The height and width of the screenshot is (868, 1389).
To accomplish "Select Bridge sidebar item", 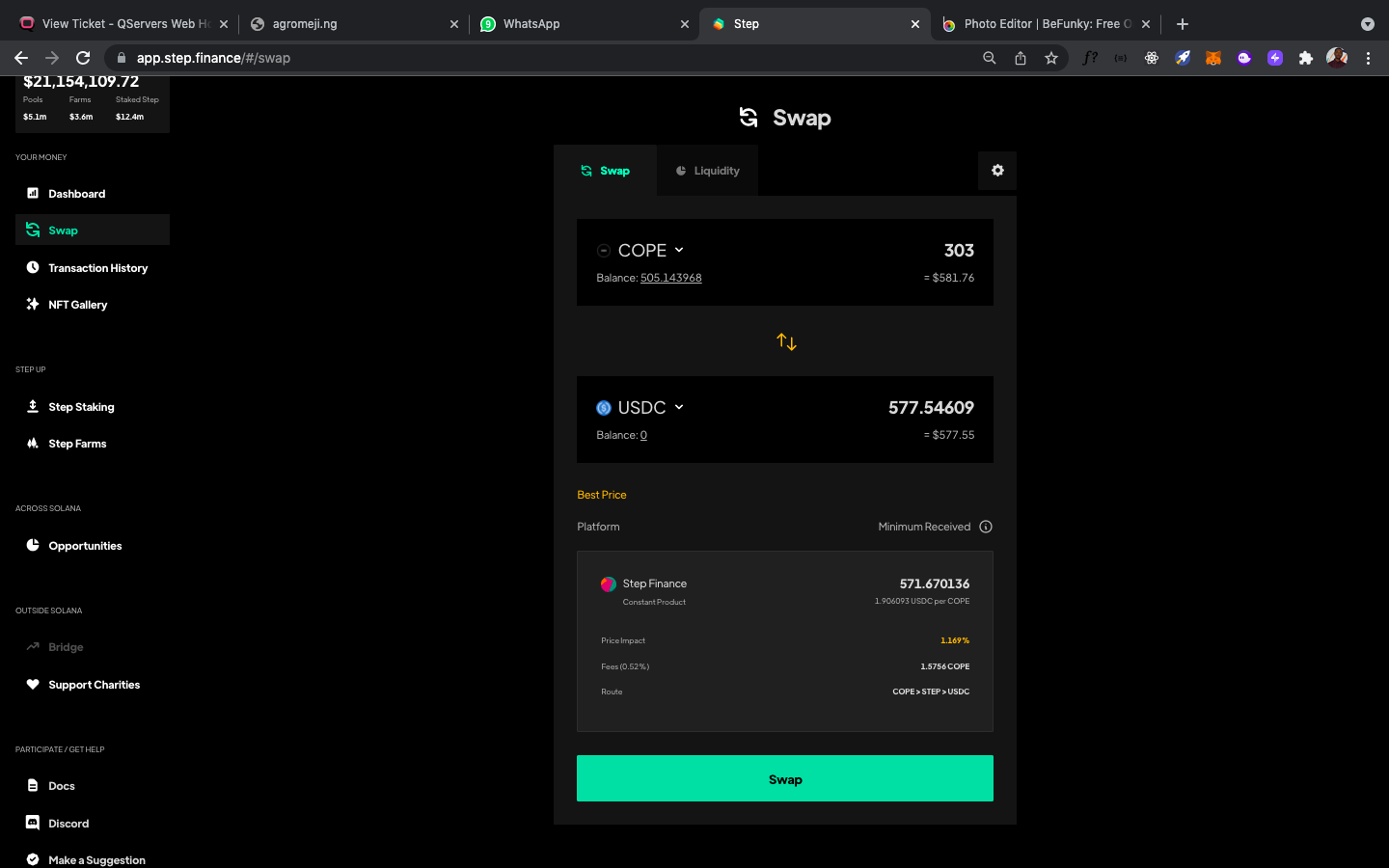I will point(93,647).
